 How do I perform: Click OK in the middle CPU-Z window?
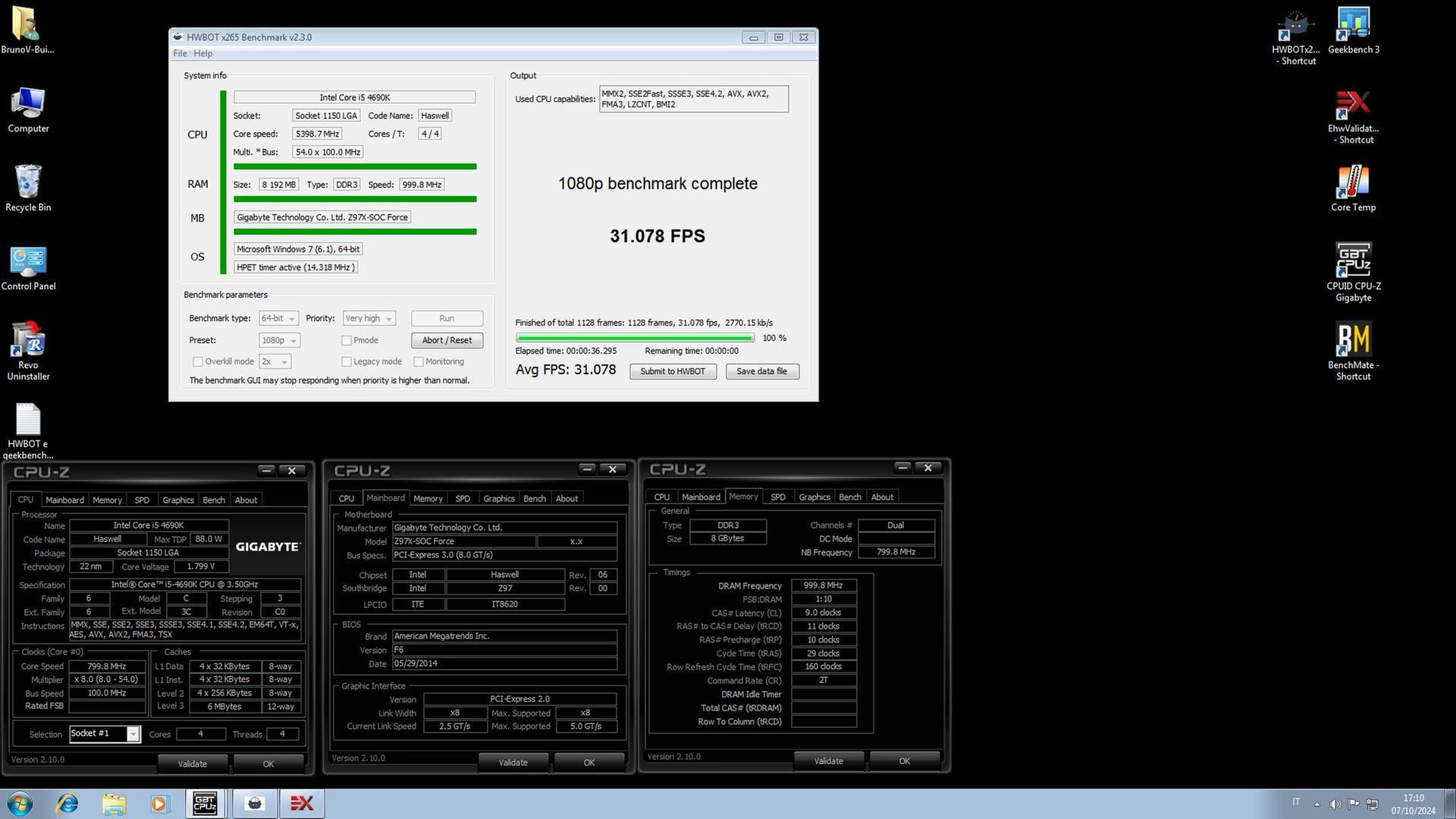tap(589, 762)
